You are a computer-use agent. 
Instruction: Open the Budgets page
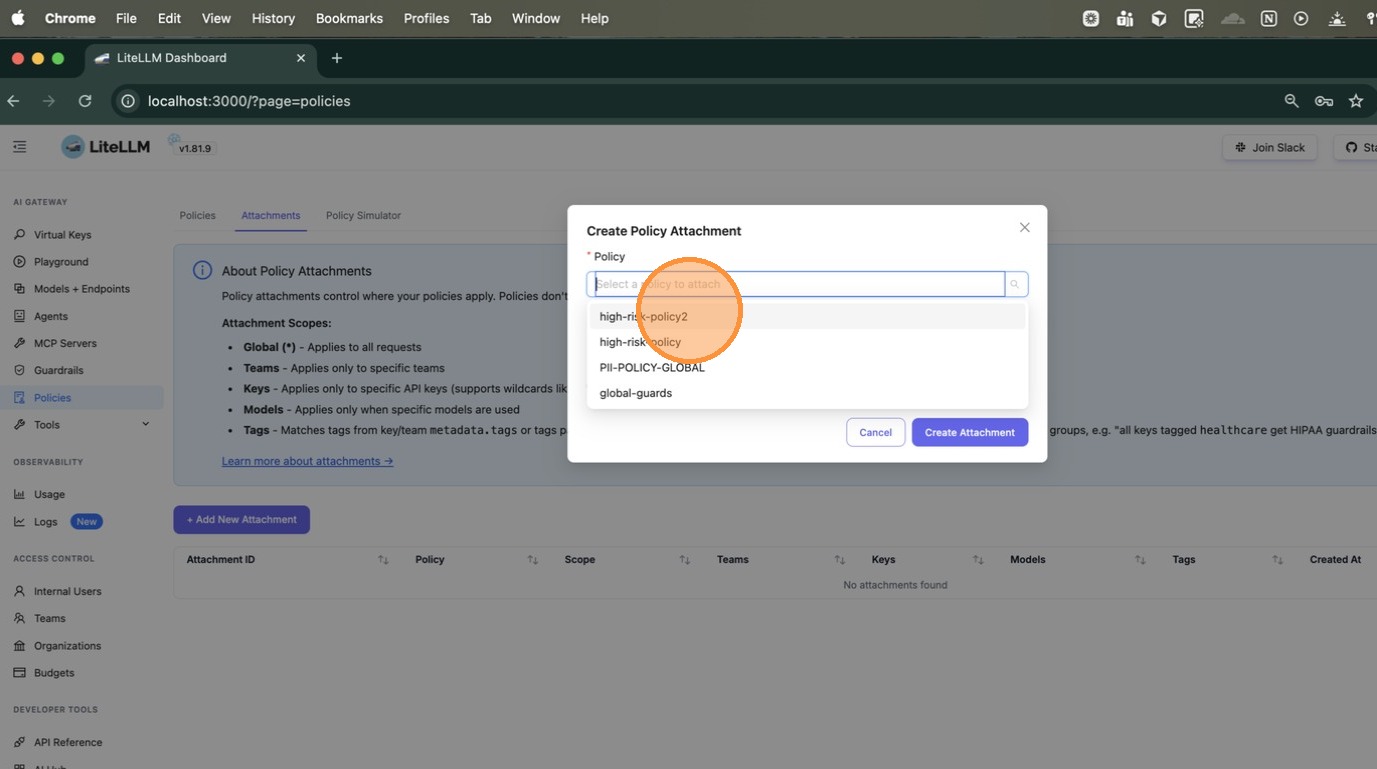[54, 673]
